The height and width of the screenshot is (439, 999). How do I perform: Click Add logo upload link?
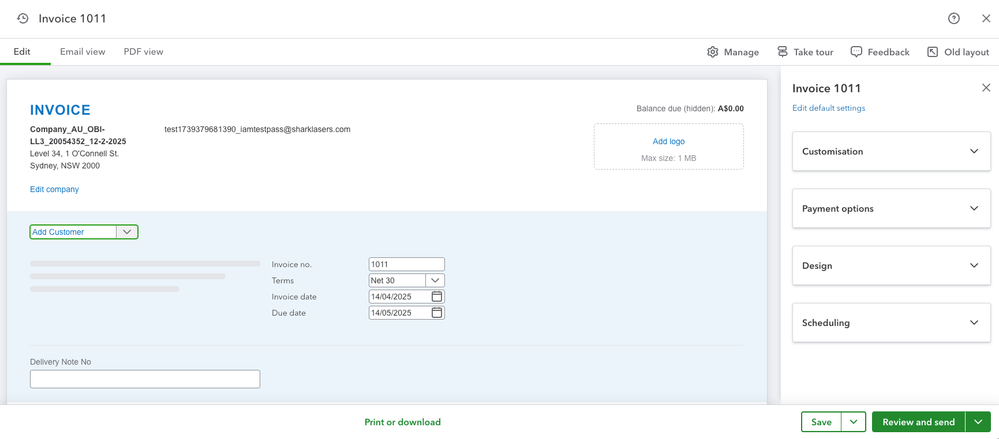pos(668,141)
